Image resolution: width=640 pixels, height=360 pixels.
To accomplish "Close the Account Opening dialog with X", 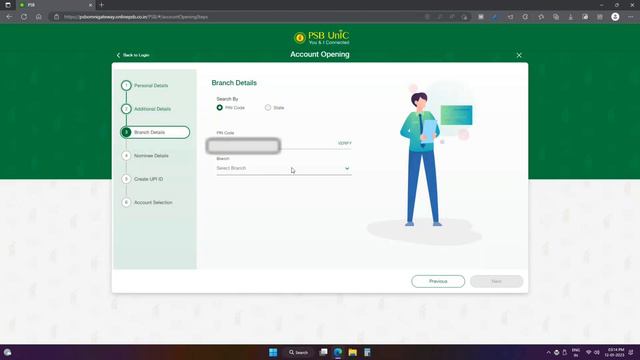I will [519, 55].
